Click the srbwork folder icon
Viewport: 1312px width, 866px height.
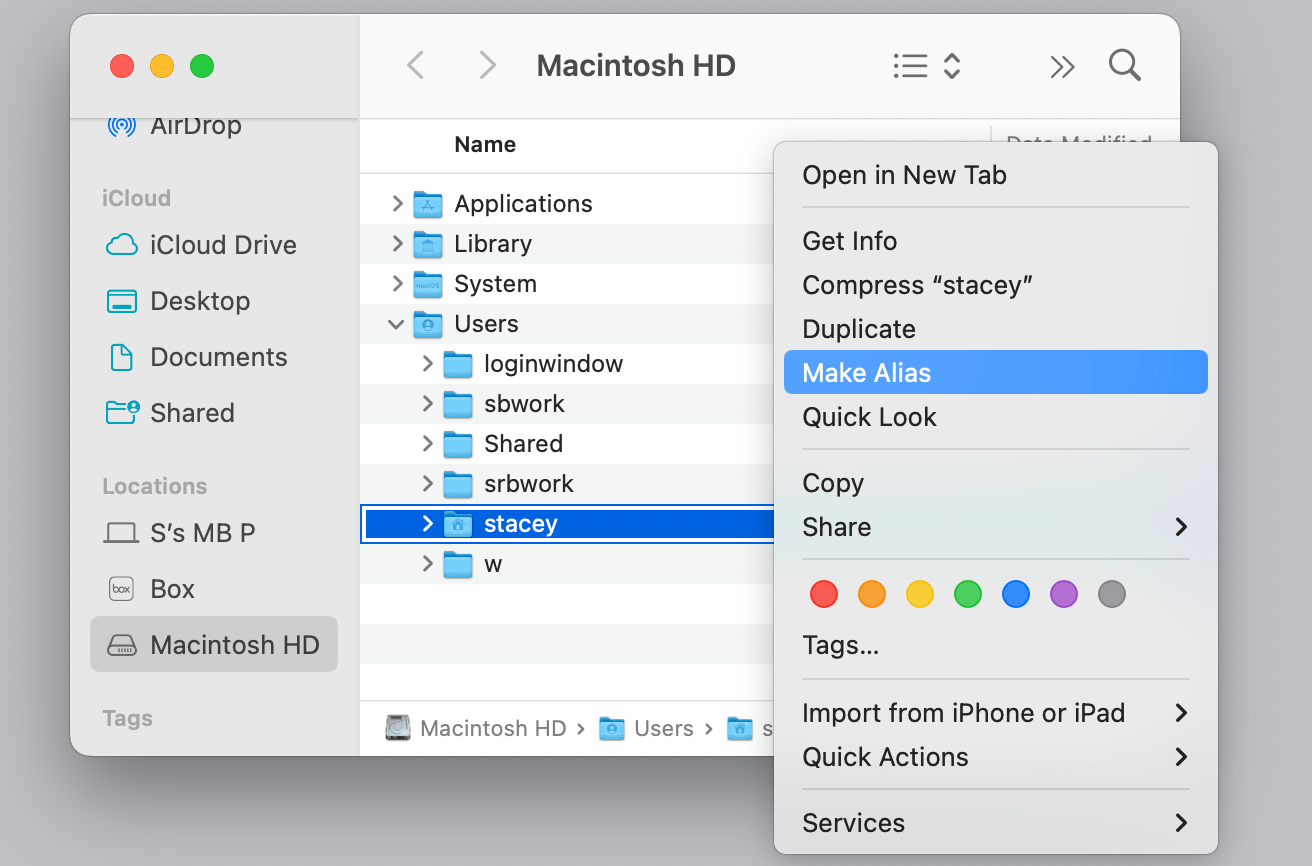[458, 484]
